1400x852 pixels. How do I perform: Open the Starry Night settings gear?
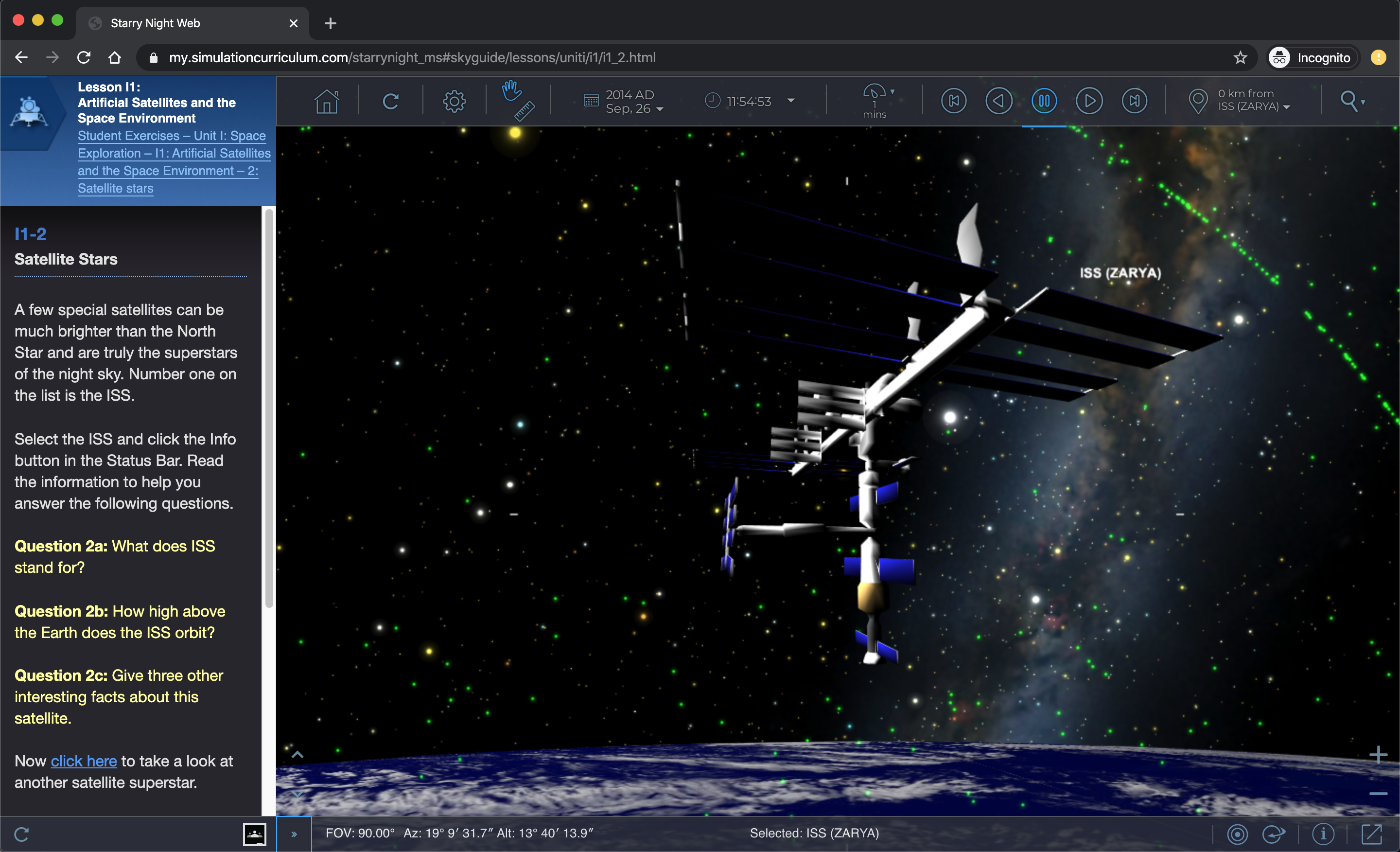[454, 101]
